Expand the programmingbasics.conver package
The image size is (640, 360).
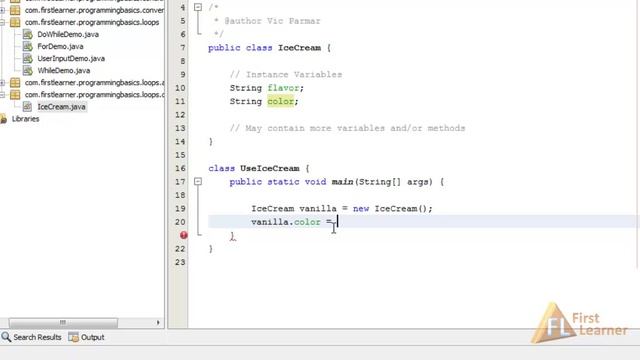2,10
